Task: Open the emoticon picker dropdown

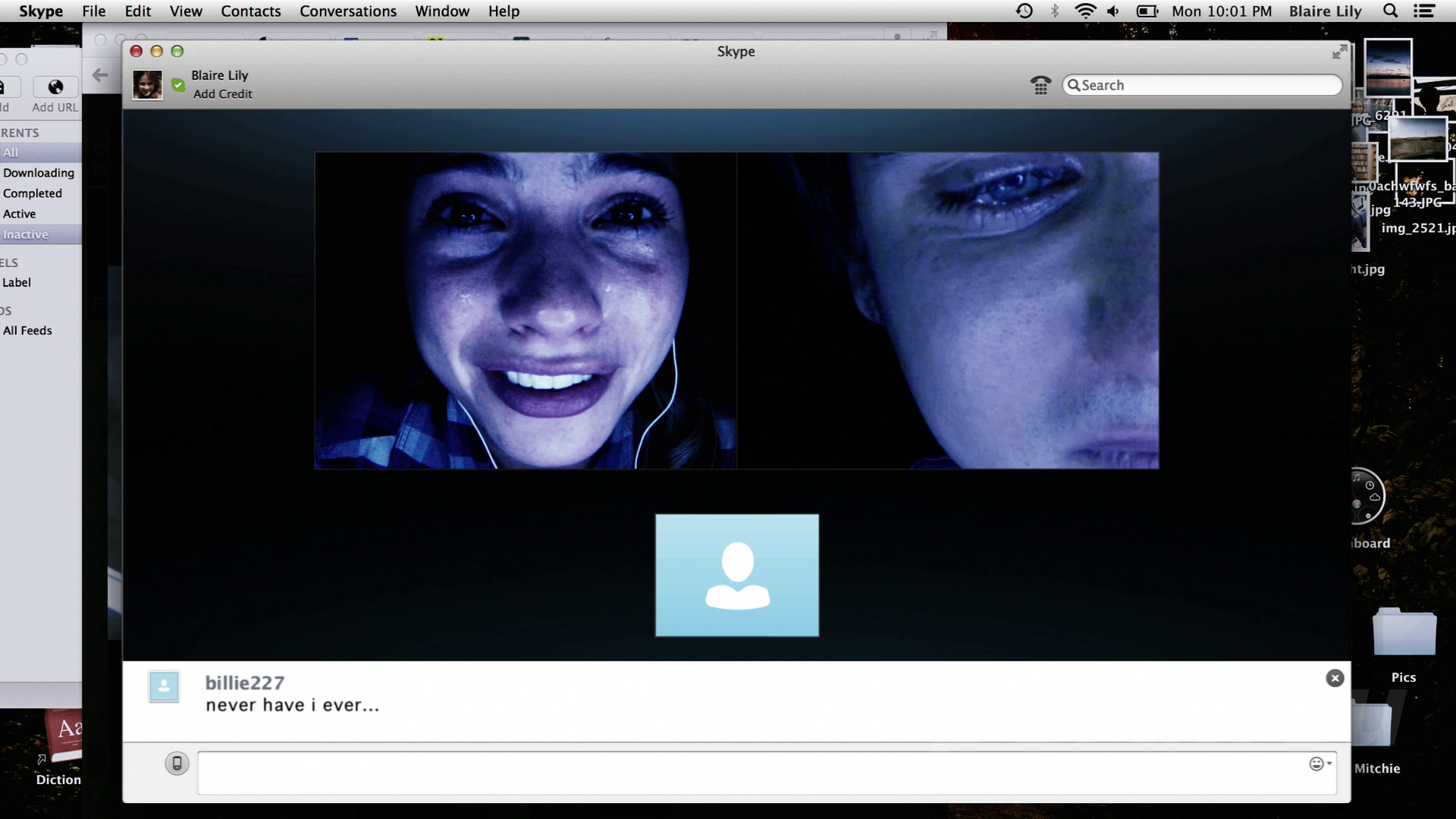Action: pos(1320,764)
